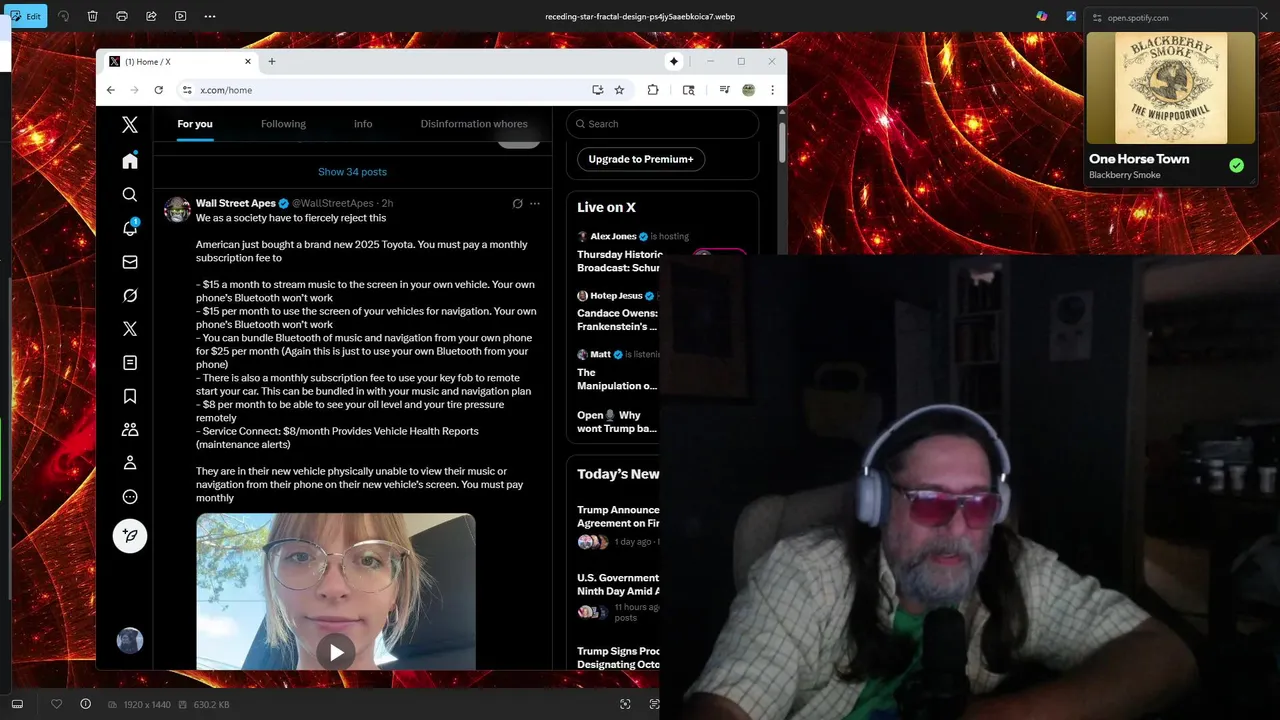The height and width of the screenshot is (720, 1280).
Task: Open Profile icon in X sidebar
Action: tap(130, 463)
